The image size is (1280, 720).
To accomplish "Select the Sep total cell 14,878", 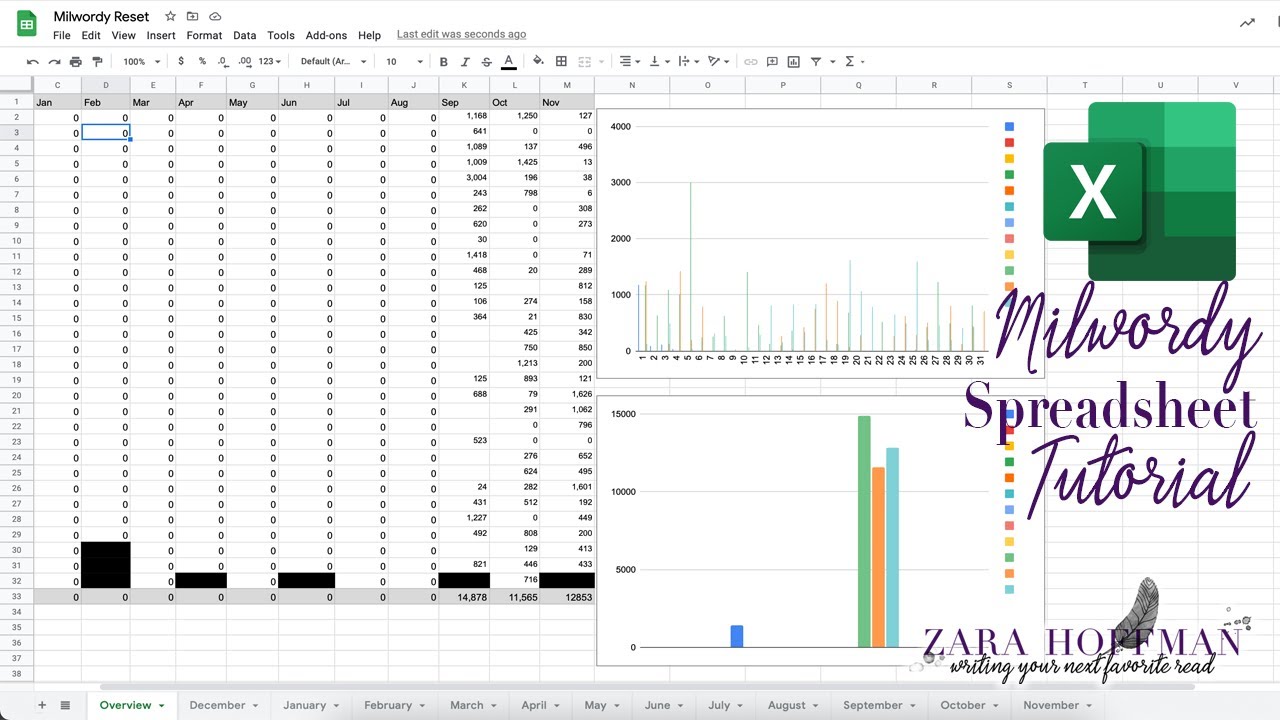I will 465,597.
